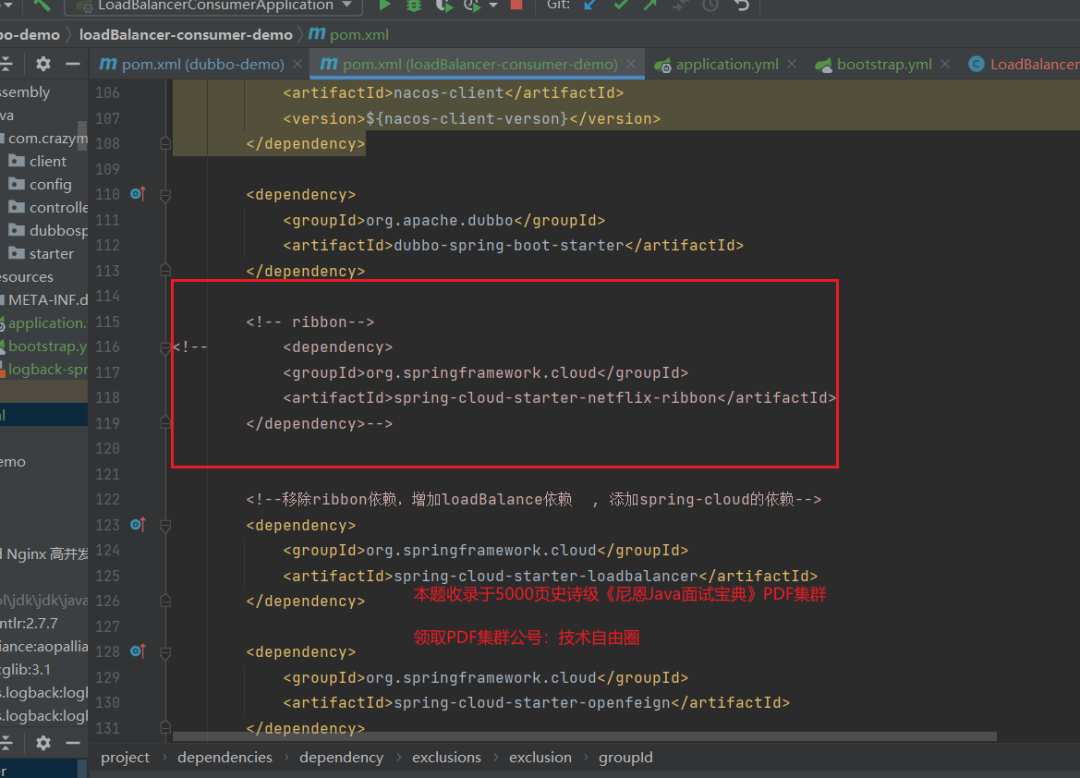Collapse the dependency block at line 110

click(x=166, y=194)
